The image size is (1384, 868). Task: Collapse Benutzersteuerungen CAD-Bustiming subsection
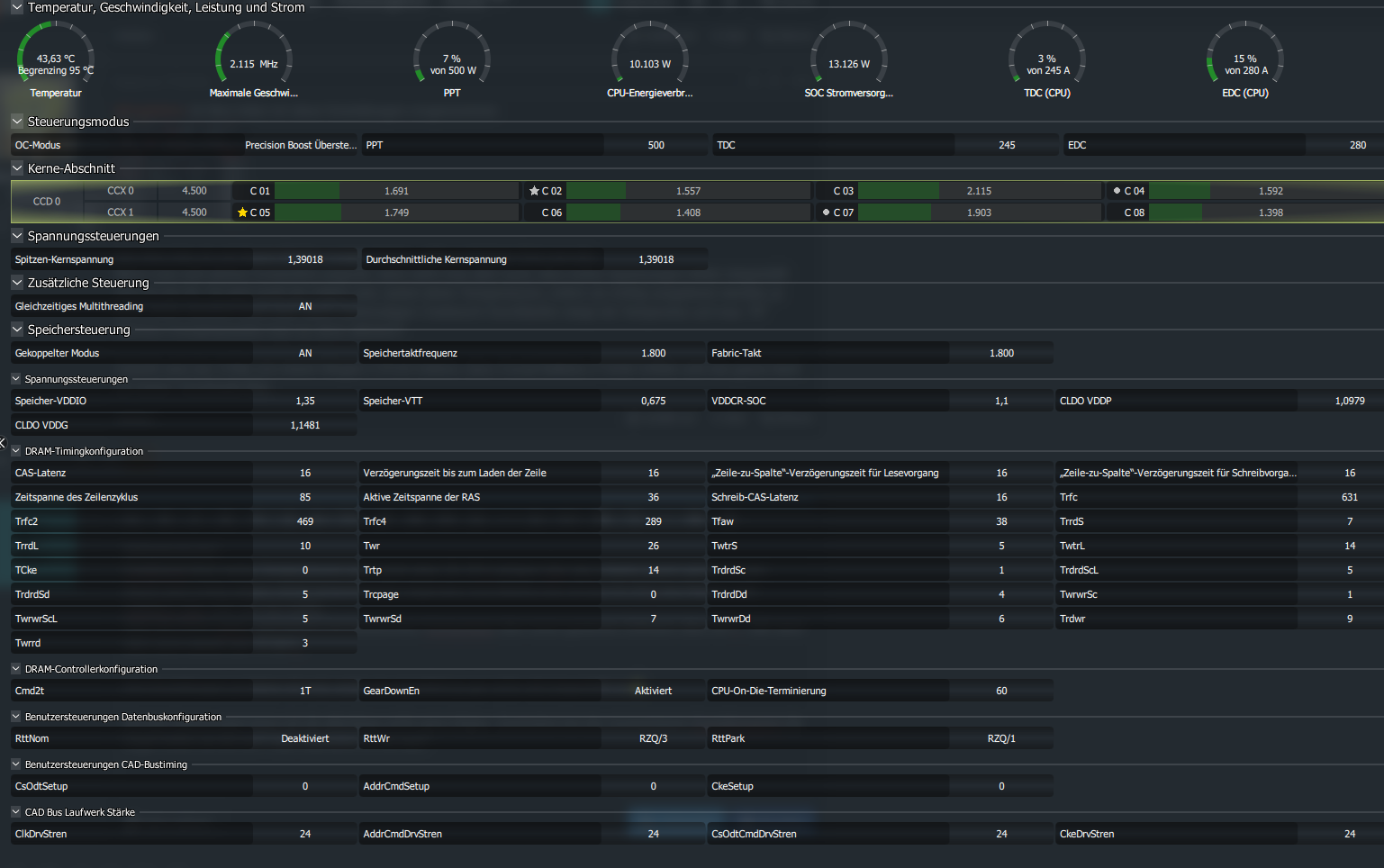pos(16,764)
